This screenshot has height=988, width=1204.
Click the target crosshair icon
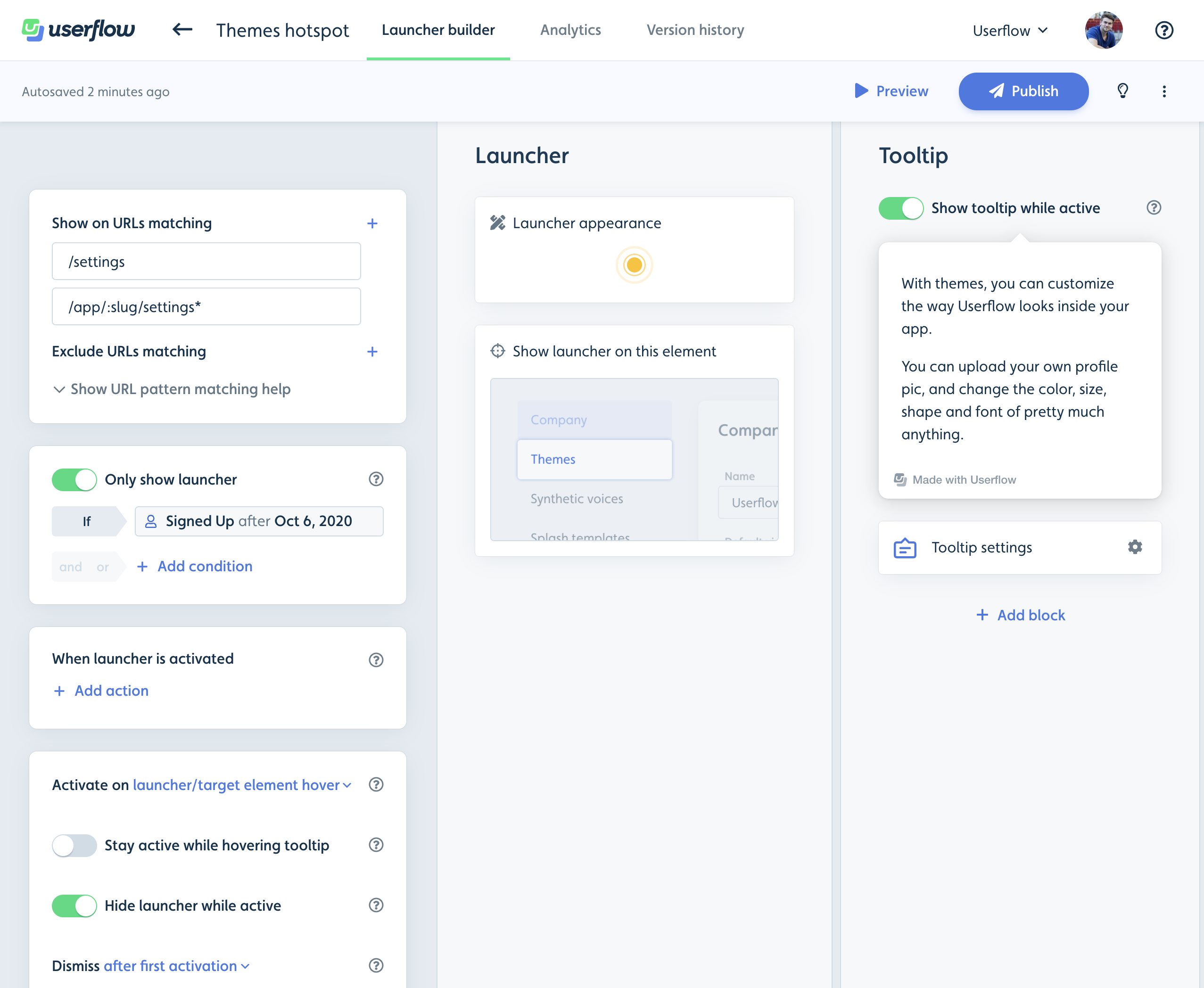point(497,351)
